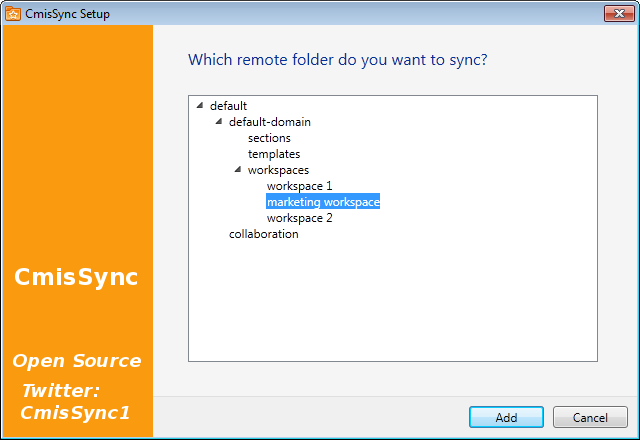Viewport: 640px width, 440px height.
Task: Click the Twitter: CmisSync1 text
Action: pos(76,401)
